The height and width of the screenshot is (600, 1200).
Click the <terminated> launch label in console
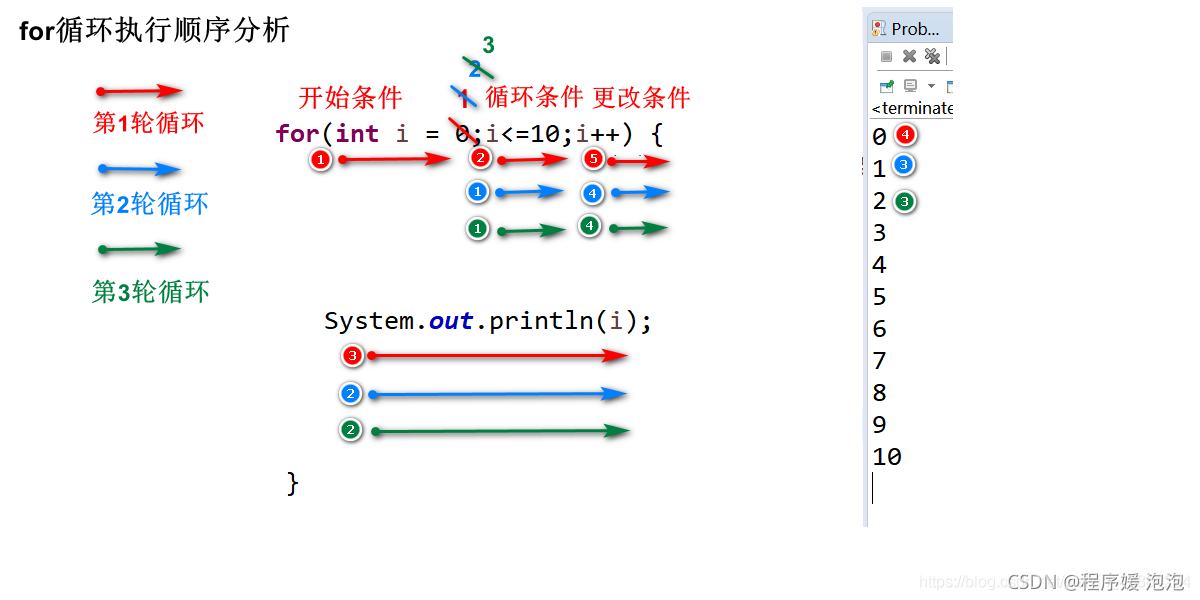pyautogui.click(x=912, y=108)
